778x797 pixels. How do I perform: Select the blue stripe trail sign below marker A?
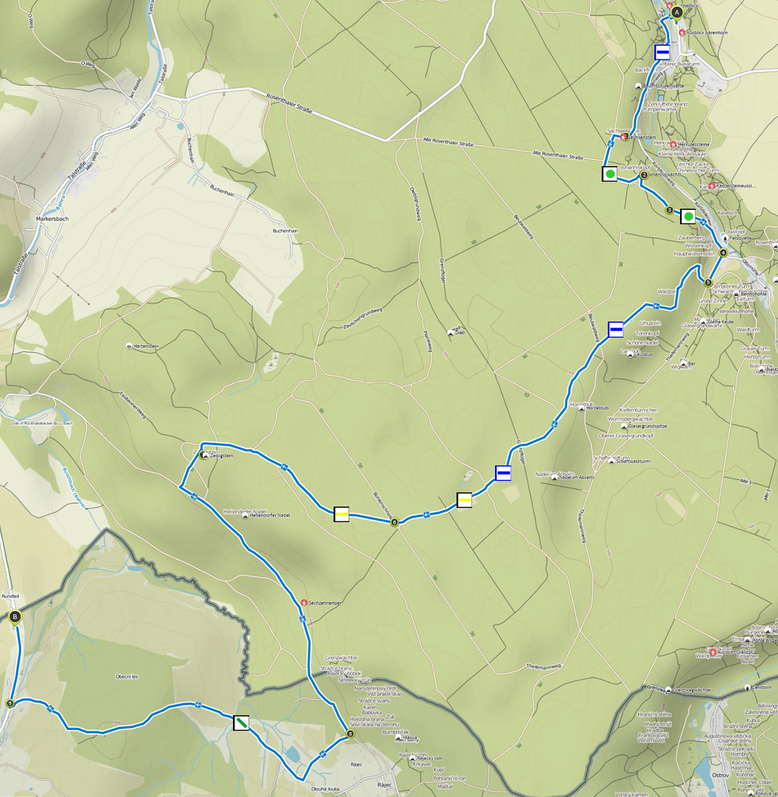[x=662, y=52]
